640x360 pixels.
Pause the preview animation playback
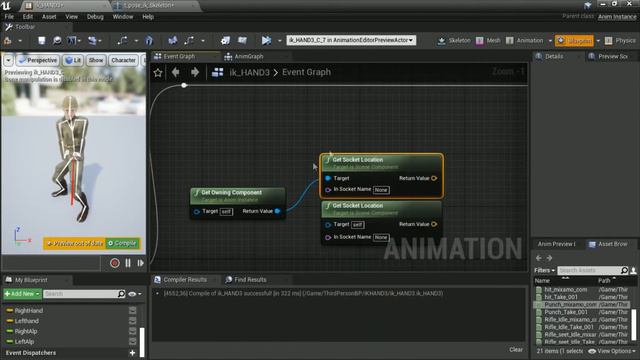[x=128, y=263]
